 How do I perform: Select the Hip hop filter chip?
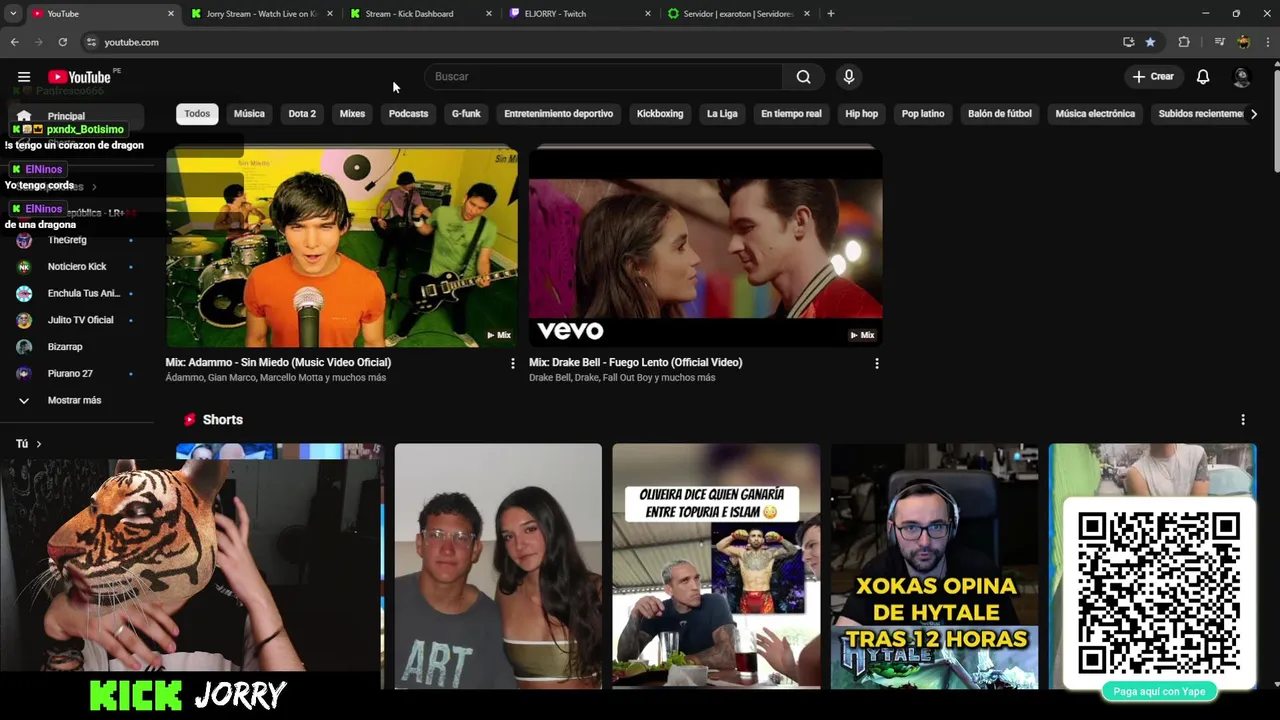861,113
